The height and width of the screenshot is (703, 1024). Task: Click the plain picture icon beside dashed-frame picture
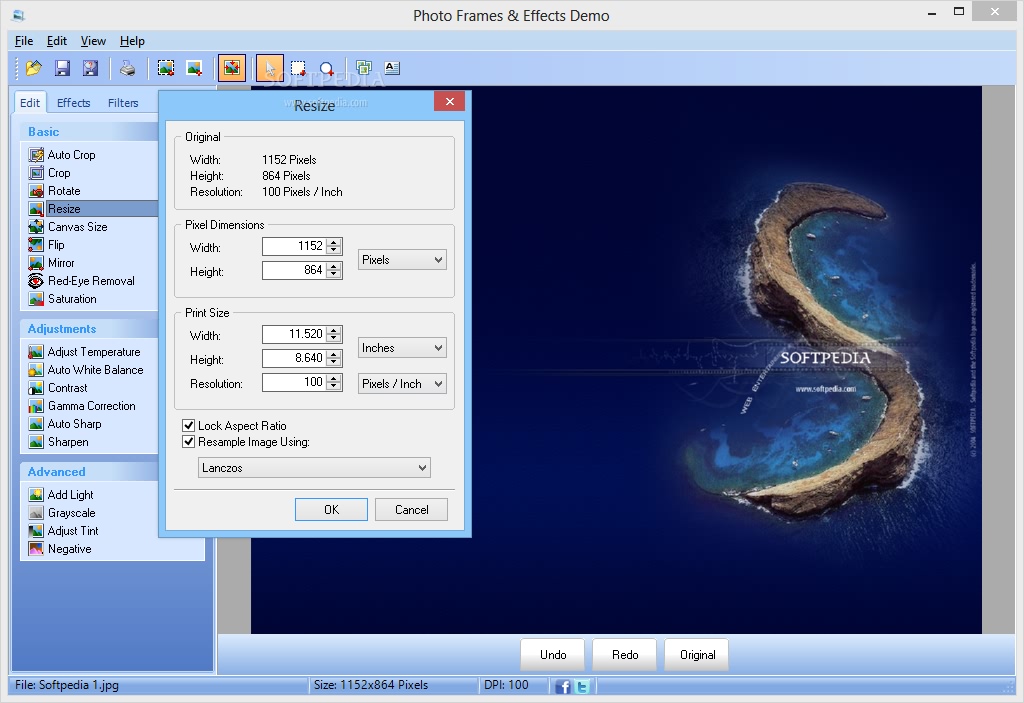[x=194, y=68]
